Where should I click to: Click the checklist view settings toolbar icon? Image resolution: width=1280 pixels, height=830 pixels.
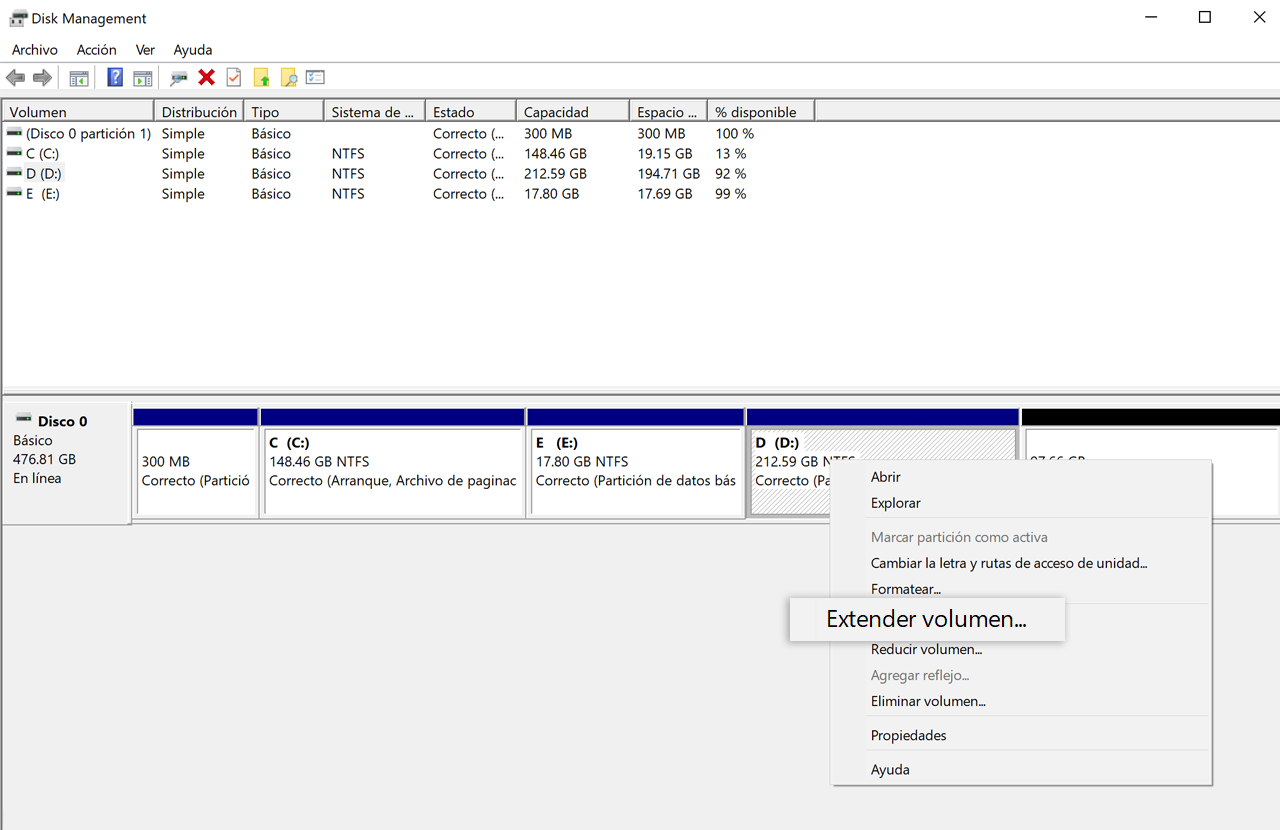316,78
